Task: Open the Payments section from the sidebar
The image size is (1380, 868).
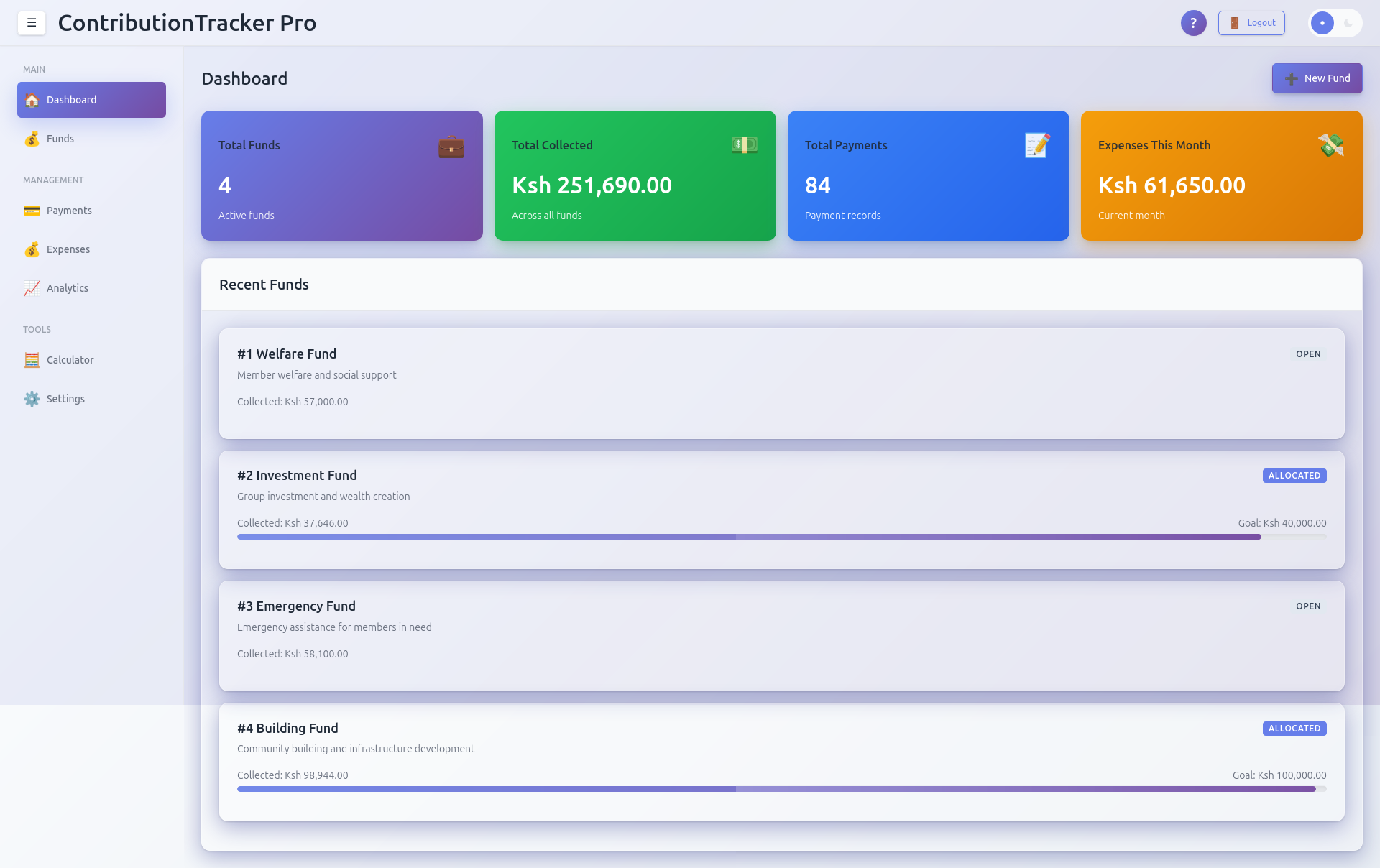Action: tap(69, 211)
